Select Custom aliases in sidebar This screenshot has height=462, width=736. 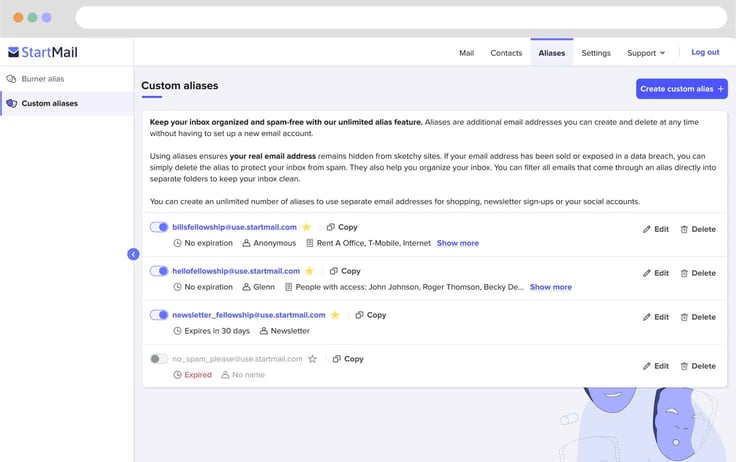[66, 103]
